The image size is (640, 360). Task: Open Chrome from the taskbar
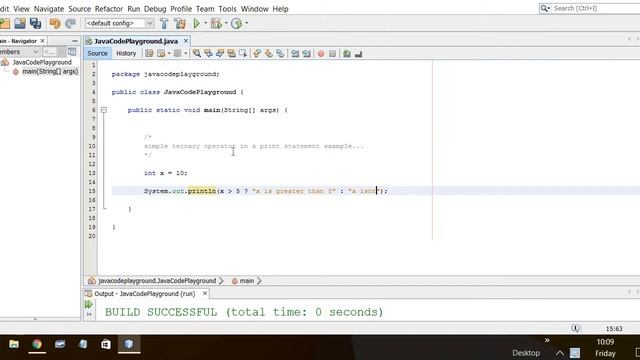[x=37, y=344]
